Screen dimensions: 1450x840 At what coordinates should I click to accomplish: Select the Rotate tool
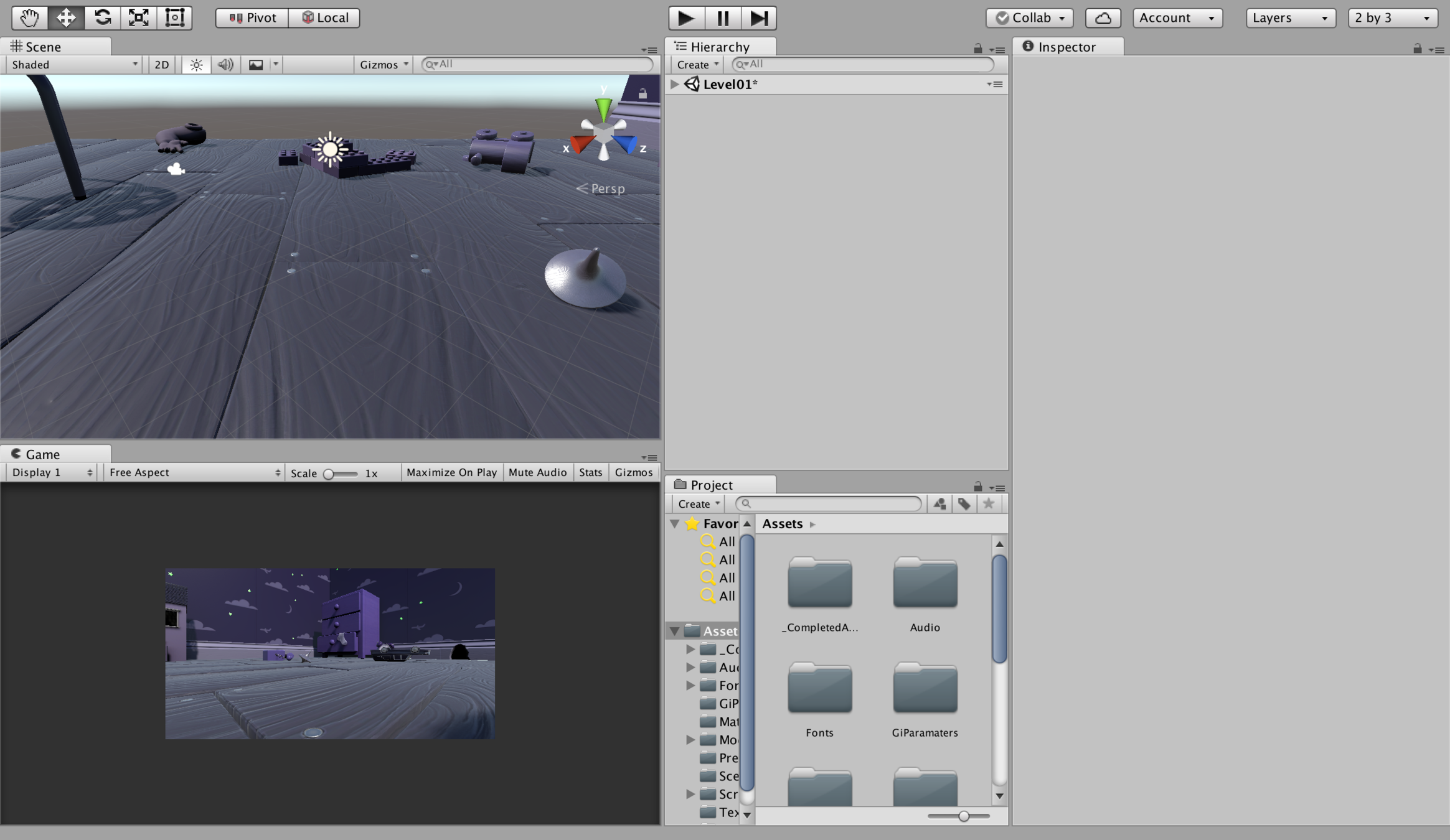point(102,17)
